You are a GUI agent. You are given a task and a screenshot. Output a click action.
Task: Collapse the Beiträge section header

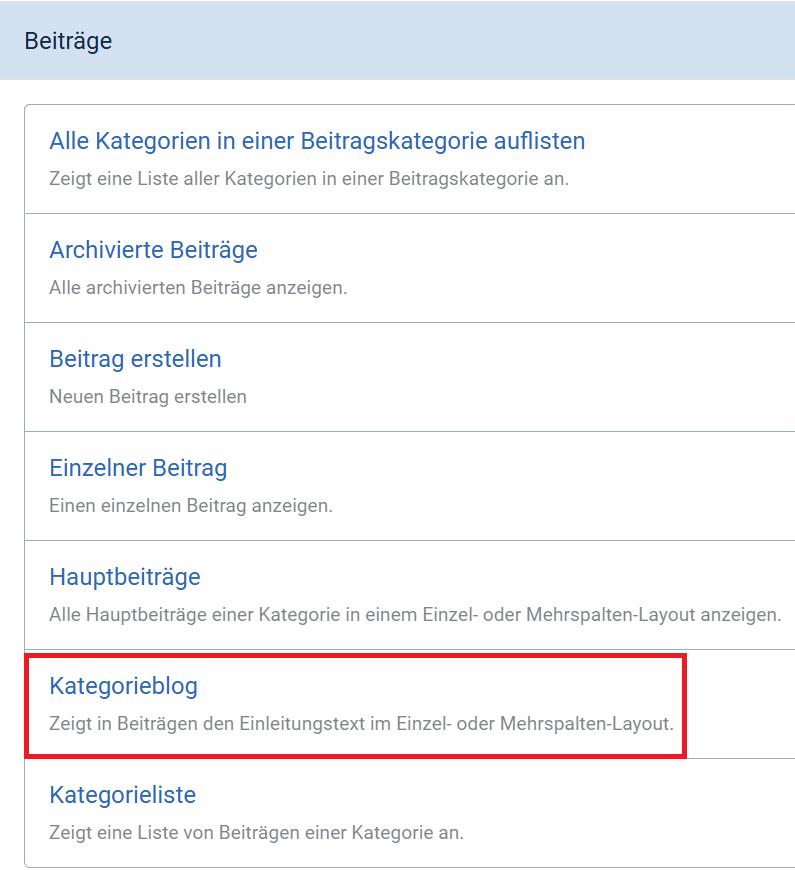(x=68, y=41)
